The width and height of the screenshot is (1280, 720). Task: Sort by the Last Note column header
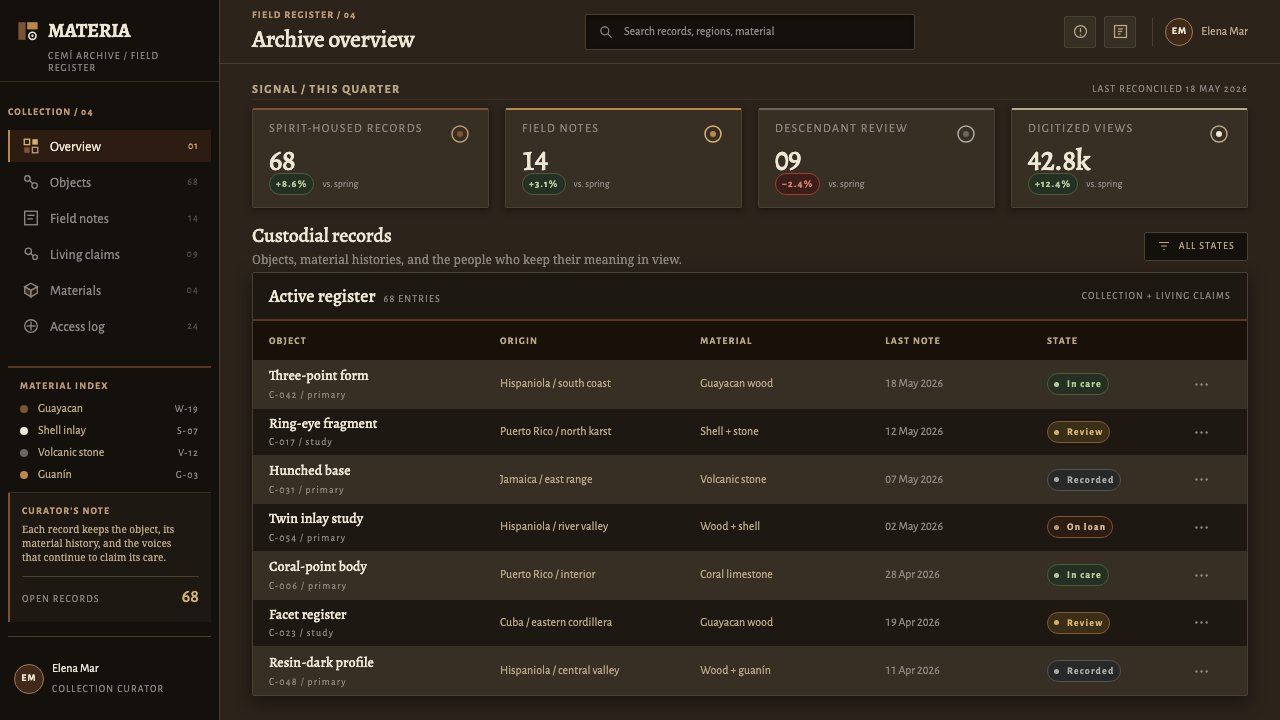pyautogui.click(x=912, y=341)
